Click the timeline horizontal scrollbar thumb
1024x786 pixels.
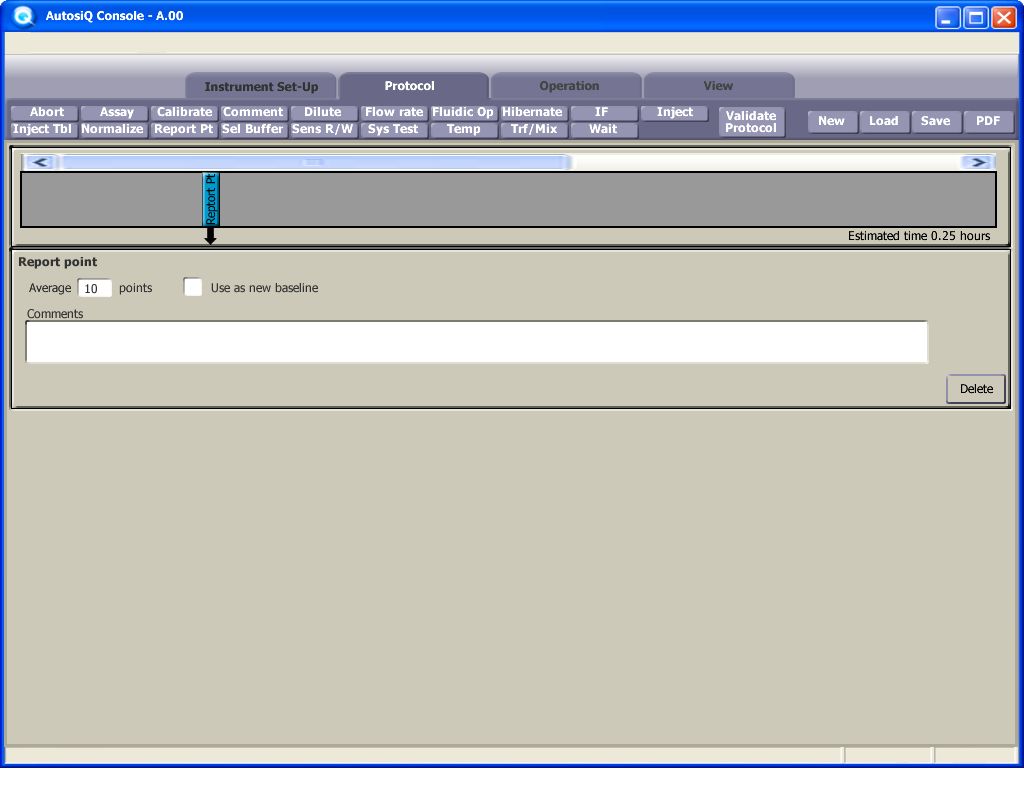315,162
